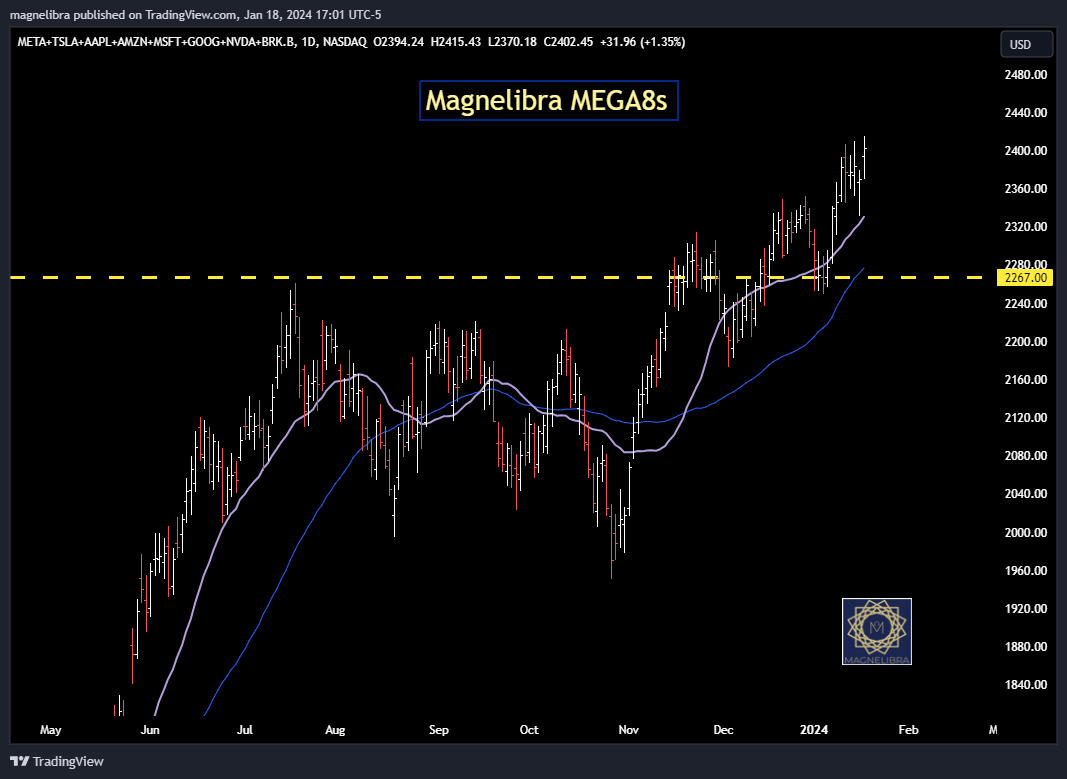Click the 2200.00 price axis label
Image resolution: width=1067 pixels, height=779 pixels.
tap(1025, 342)
